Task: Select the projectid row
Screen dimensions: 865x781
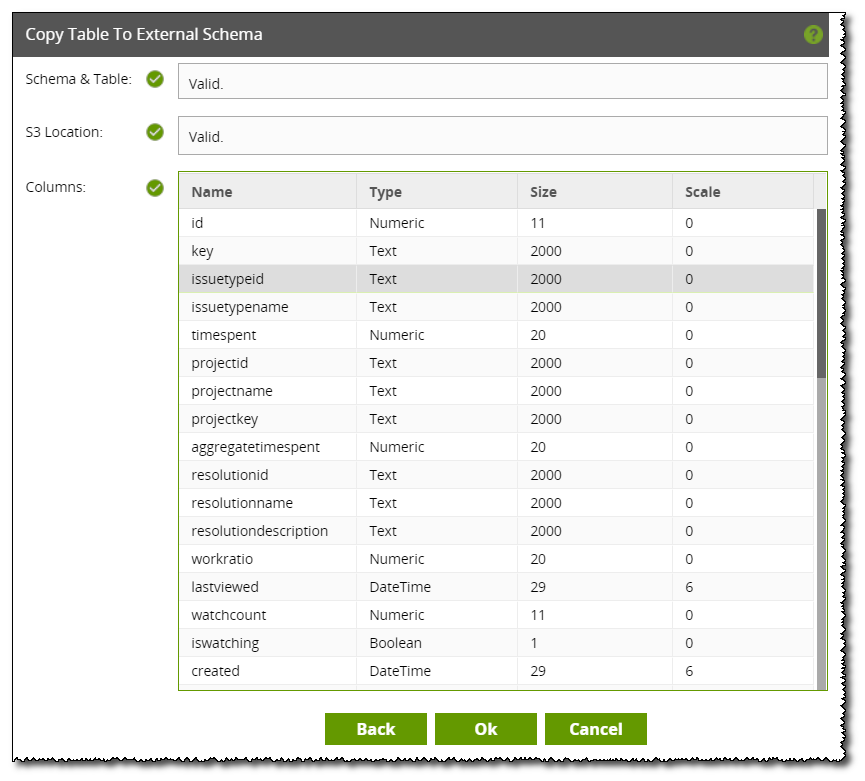Action: 496,363
